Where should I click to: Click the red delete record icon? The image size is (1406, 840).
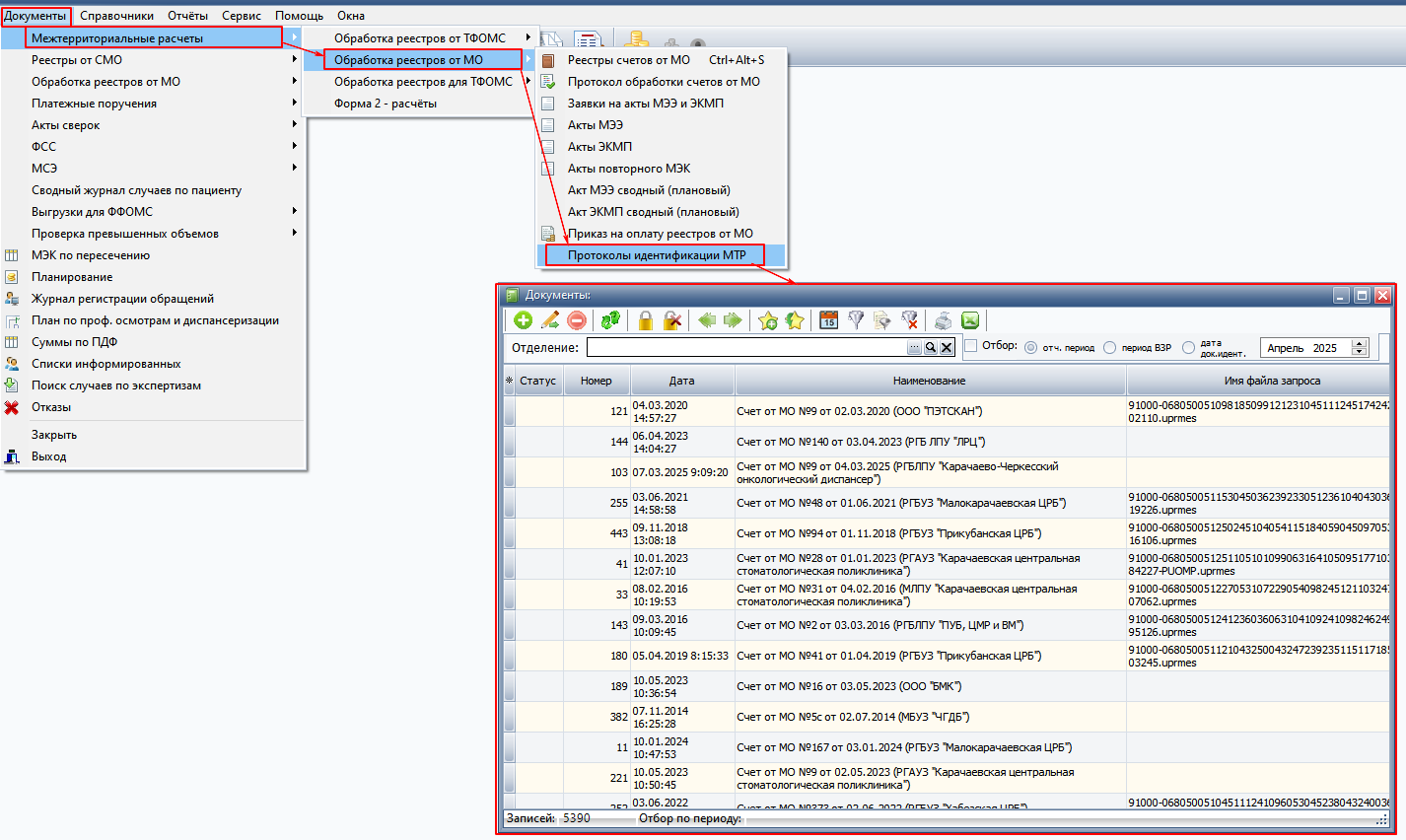(x=578, y=320)
